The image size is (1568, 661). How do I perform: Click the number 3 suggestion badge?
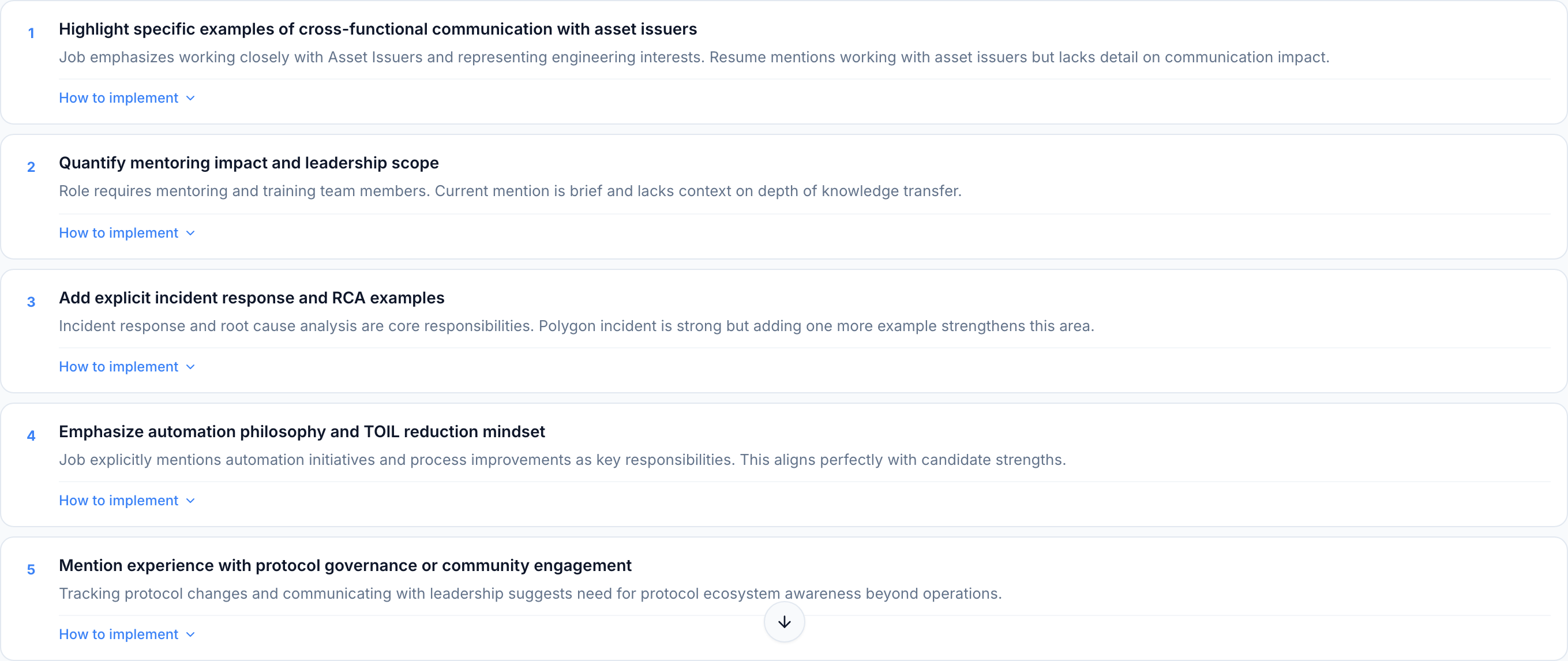[x=31, y=302]
